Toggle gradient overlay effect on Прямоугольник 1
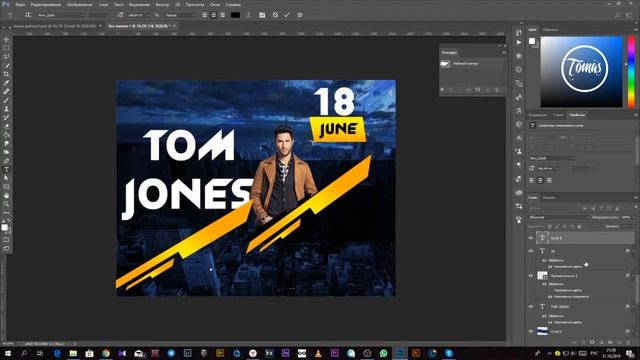Image resolution: width=640 pixels, height=360 pixels. pyautogui.click(x=550, y=297)
